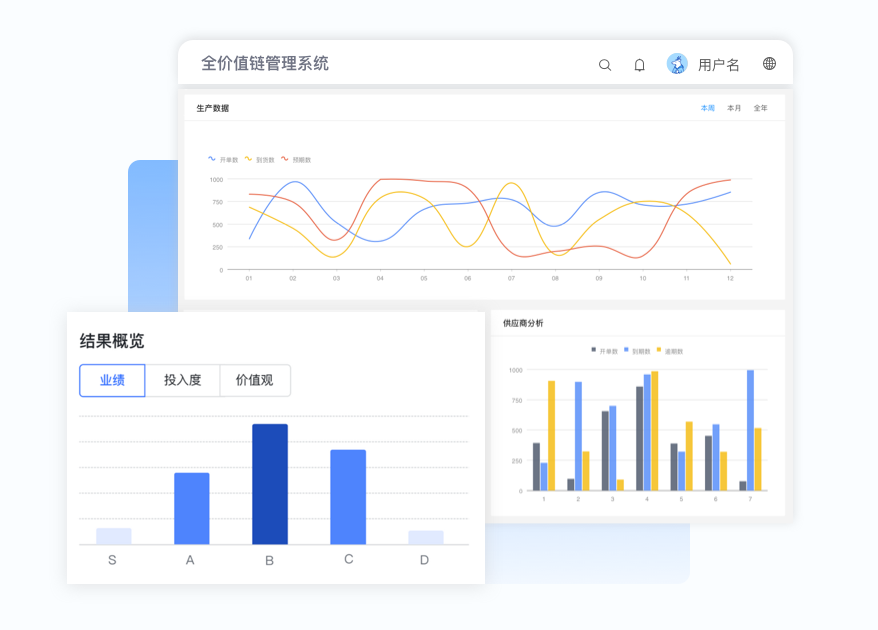The width and height of the screenshot is (878, 630).
Task: Click the gray bar of supplier 3
Action: (605, 451)
